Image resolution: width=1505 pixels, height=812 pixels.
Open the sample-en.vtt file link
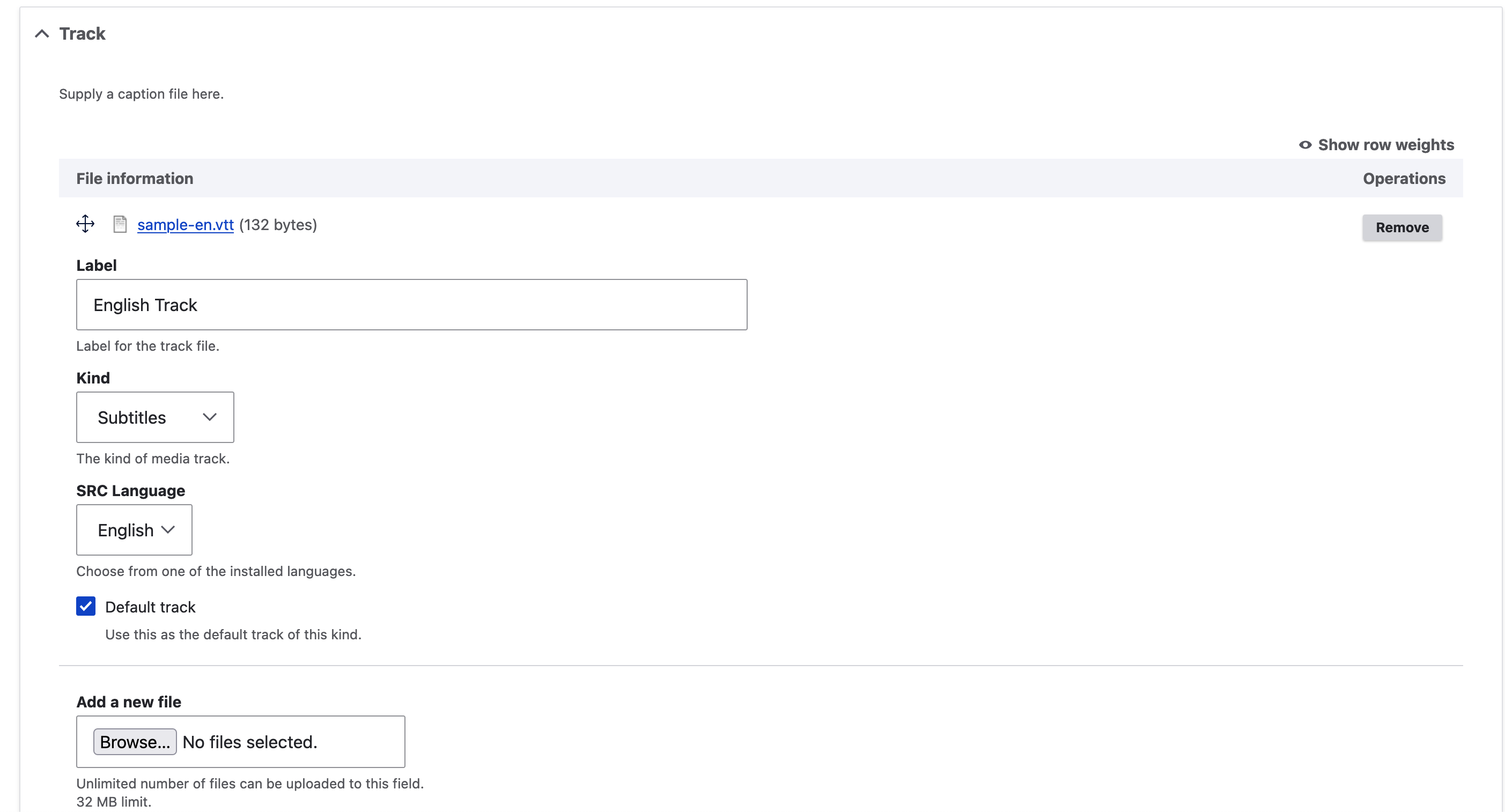[x=185, y=224]
